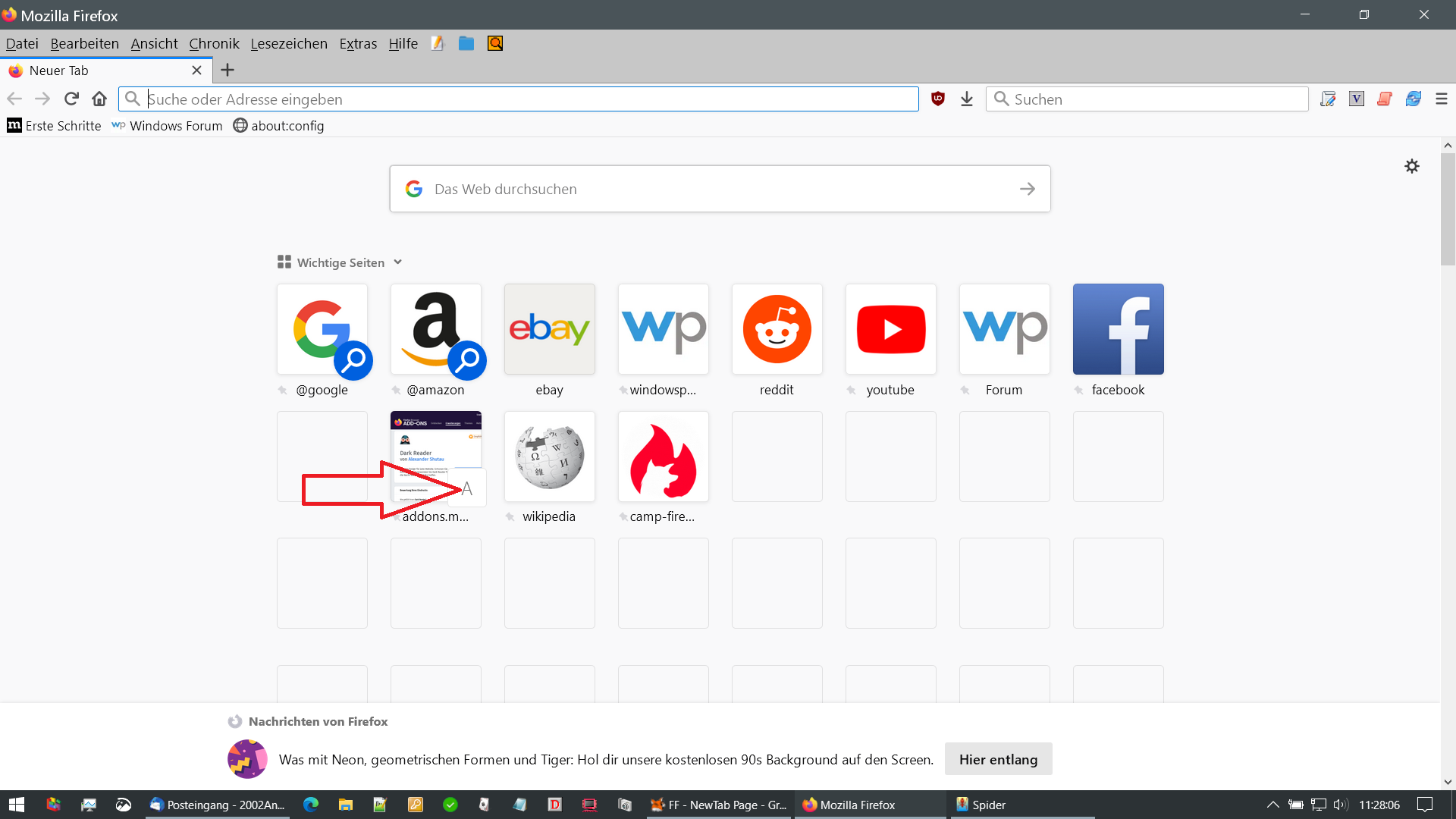This screenshot has height=819, width=1456.
Task: Click the blue folder icon in menu bar
Action: click(466, 43)
